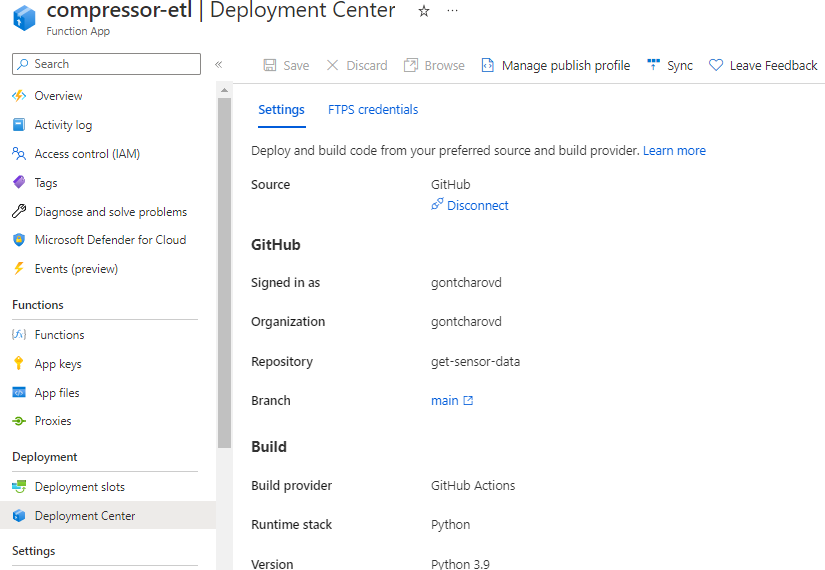Click the wrench Diagnose icon

tap(19, 211)
